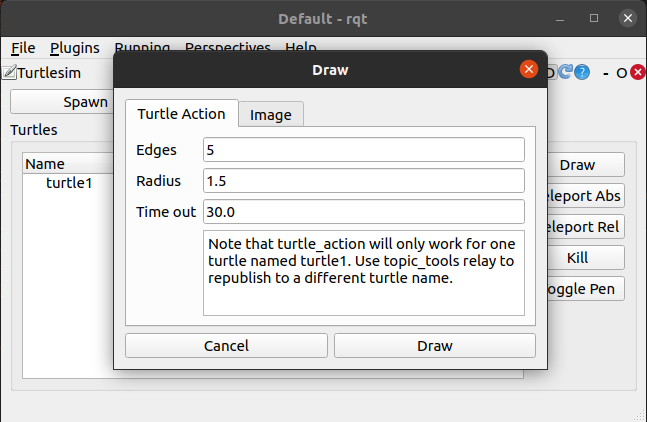This screenshot has width=647, height=422.
Task: Open plugin help via question mark icon
Action: pyautogui.click(x=582, y=73)
